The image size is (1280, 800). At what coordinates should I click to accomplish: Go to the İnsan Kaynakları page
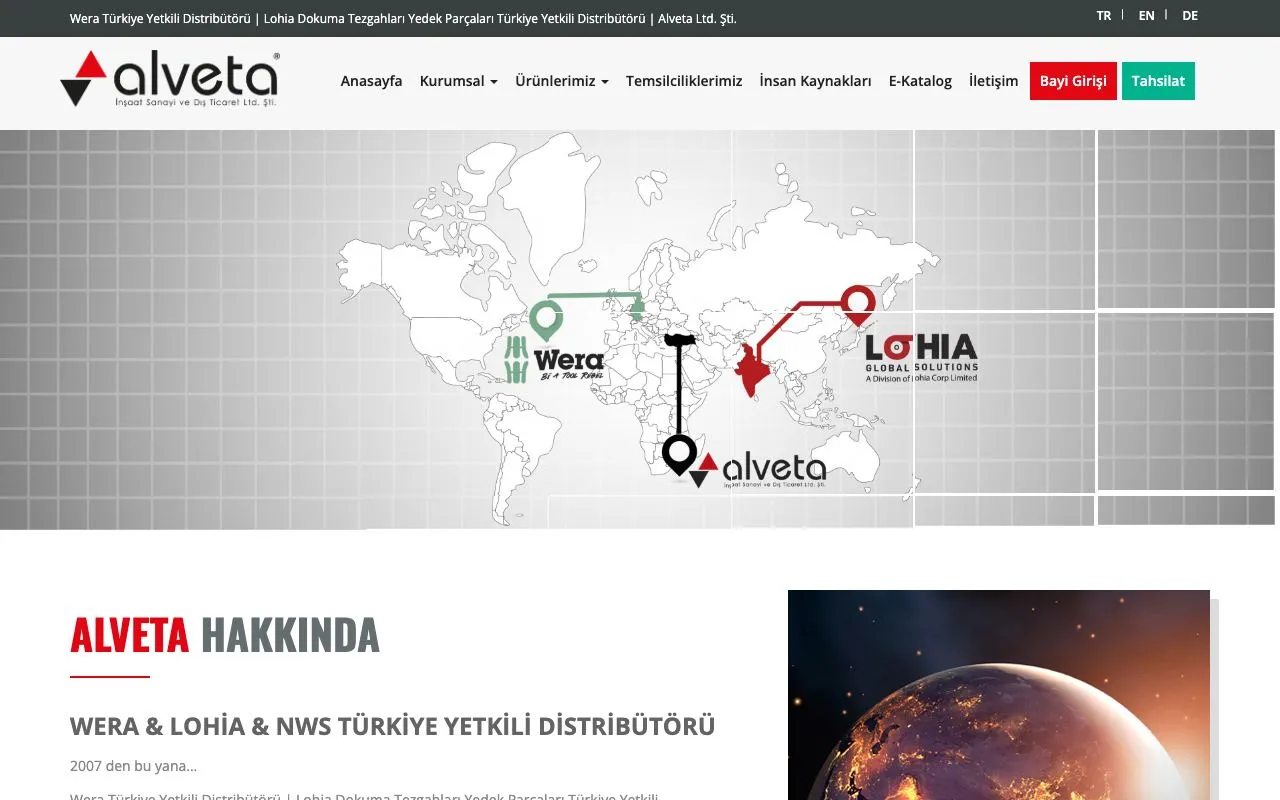point(815,81)
